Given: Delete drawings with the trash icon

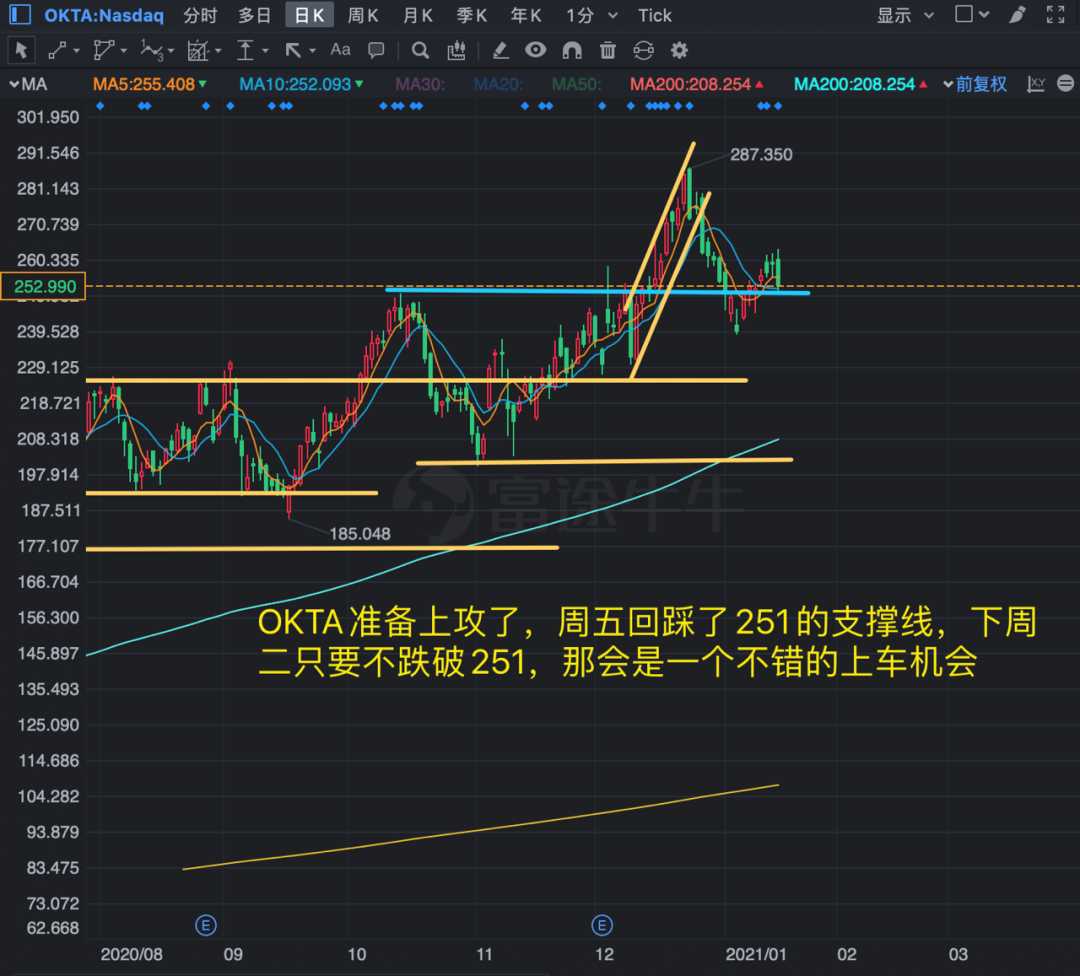Looking at the screenshot, I should pyautogui.click(x=608, y=50).
